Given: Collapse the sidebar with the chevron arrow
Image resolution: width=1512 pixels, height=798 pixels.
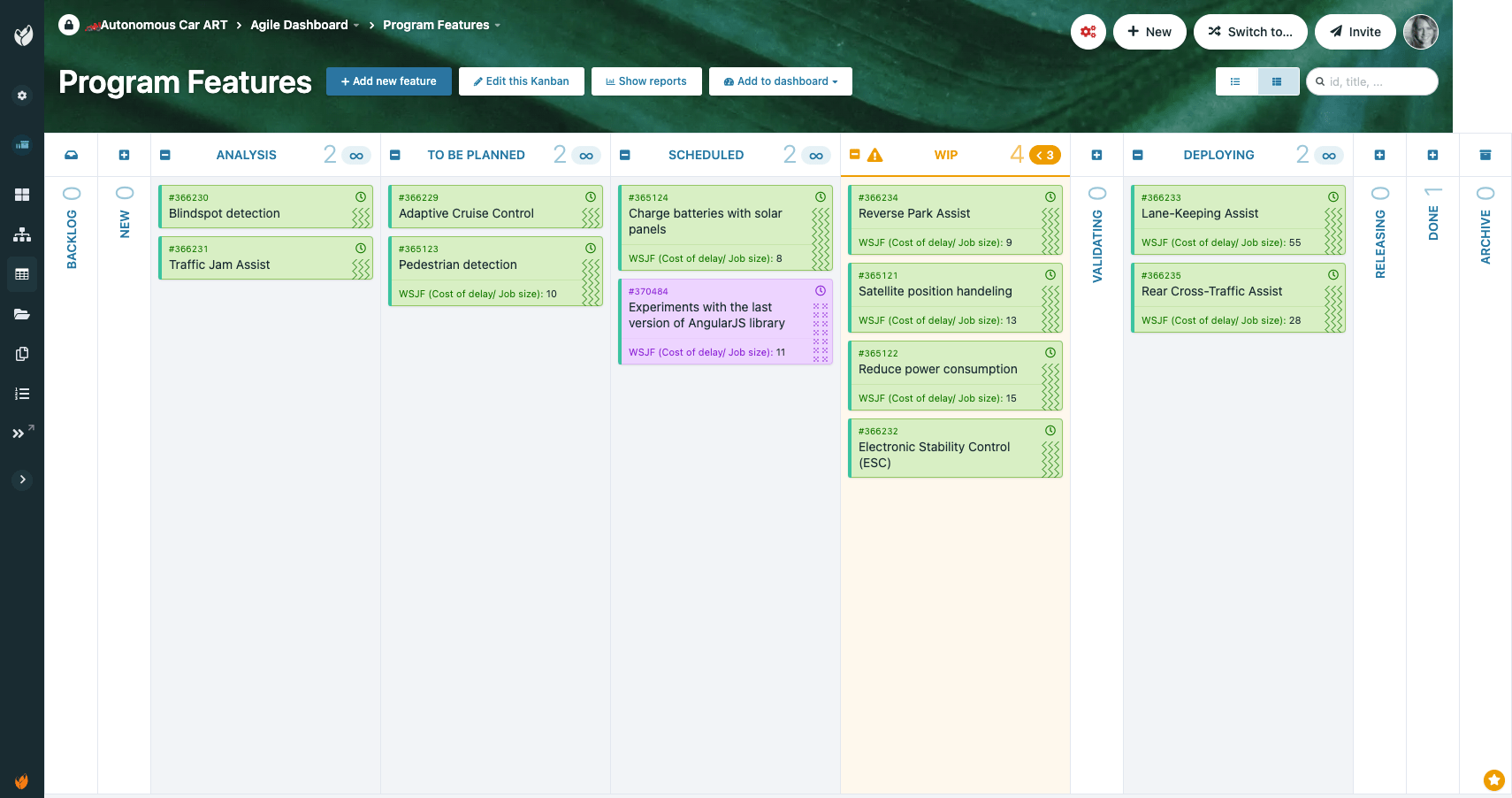Looking at the screenshot, I should point(22,480).
